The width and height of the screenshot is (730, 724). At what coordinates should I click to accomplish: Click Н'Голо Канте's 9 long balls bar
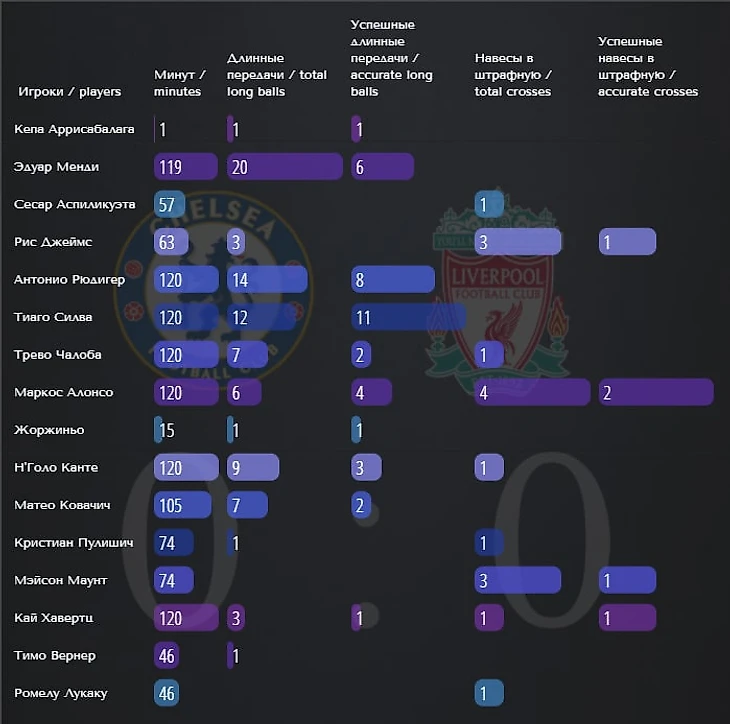click(253, 467)
